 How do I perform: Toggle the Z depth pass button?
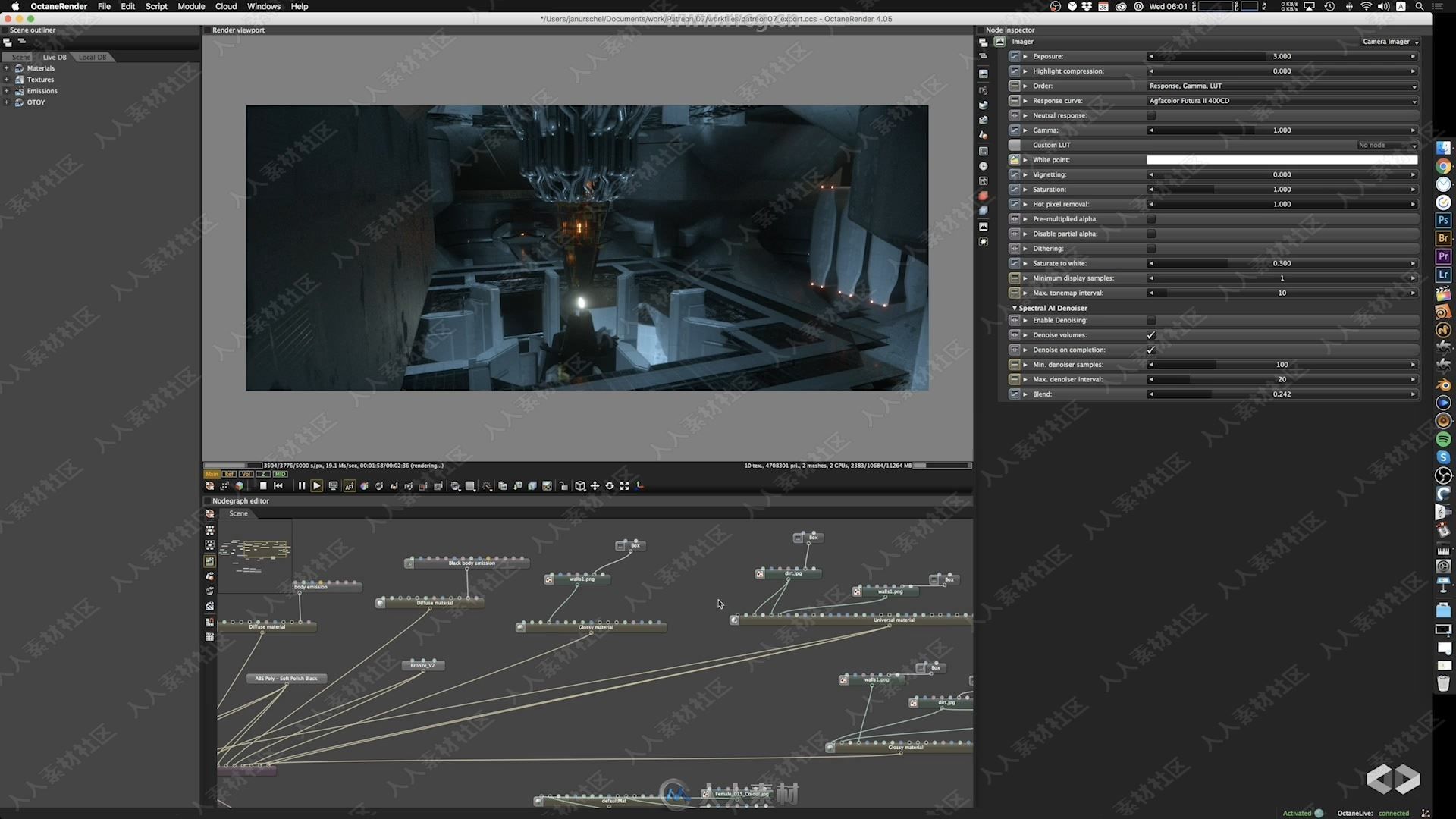263,474
